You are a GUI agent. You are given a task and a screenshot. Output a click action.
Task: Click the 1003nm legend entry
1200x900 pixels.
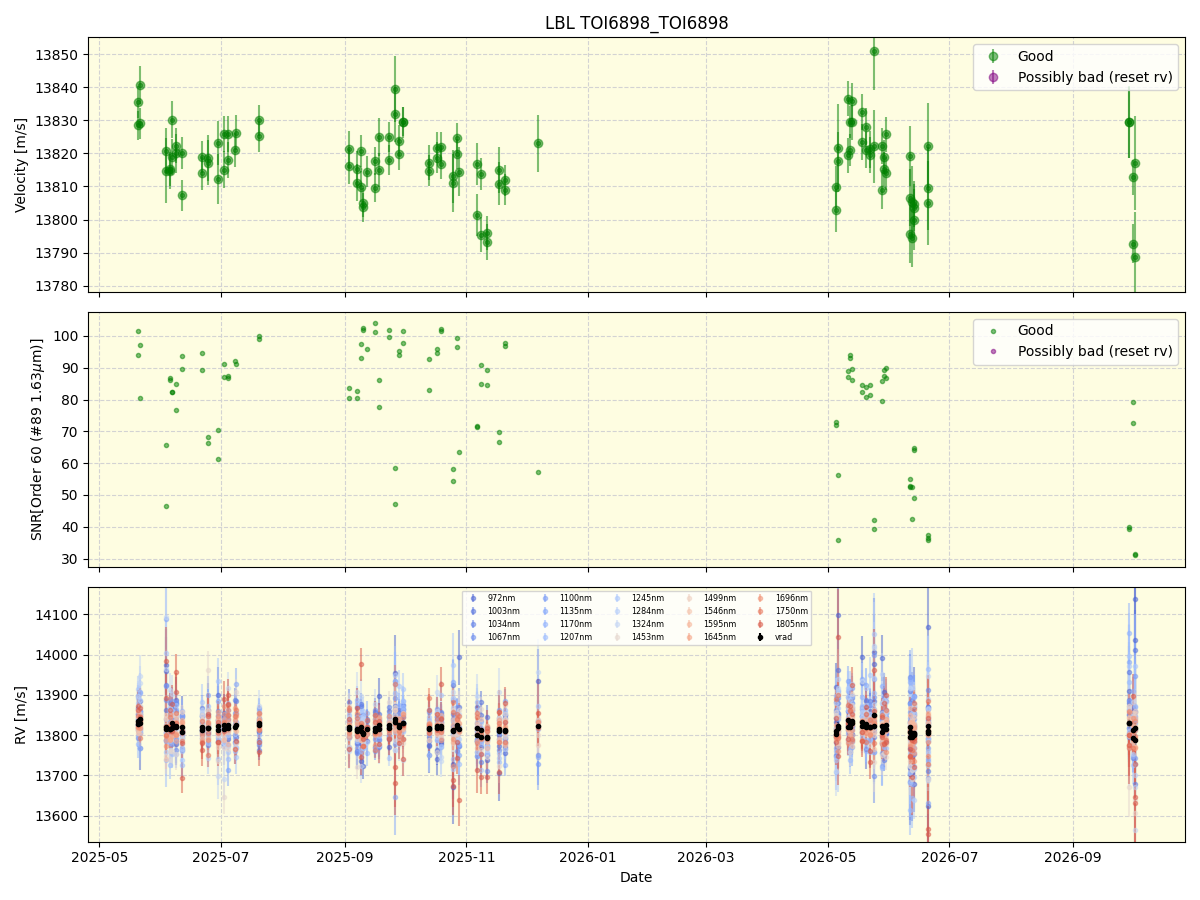pyautogui.click(x=503, y=611)
